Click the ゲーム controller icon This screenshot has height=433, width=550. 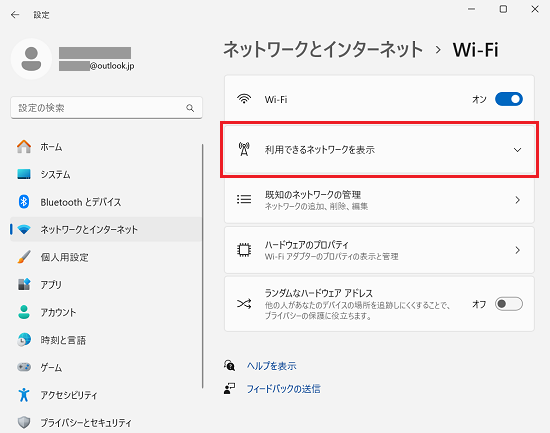(x=24, y=367)
